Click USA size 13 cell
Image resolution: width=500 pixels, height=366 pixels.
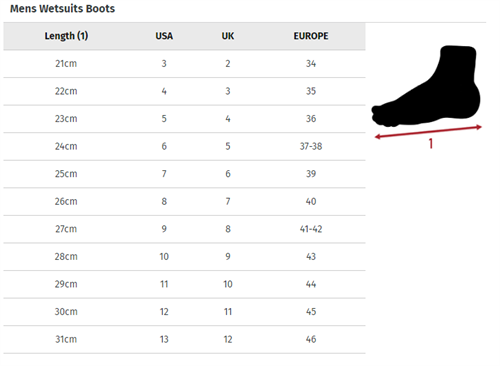(164, 339)
